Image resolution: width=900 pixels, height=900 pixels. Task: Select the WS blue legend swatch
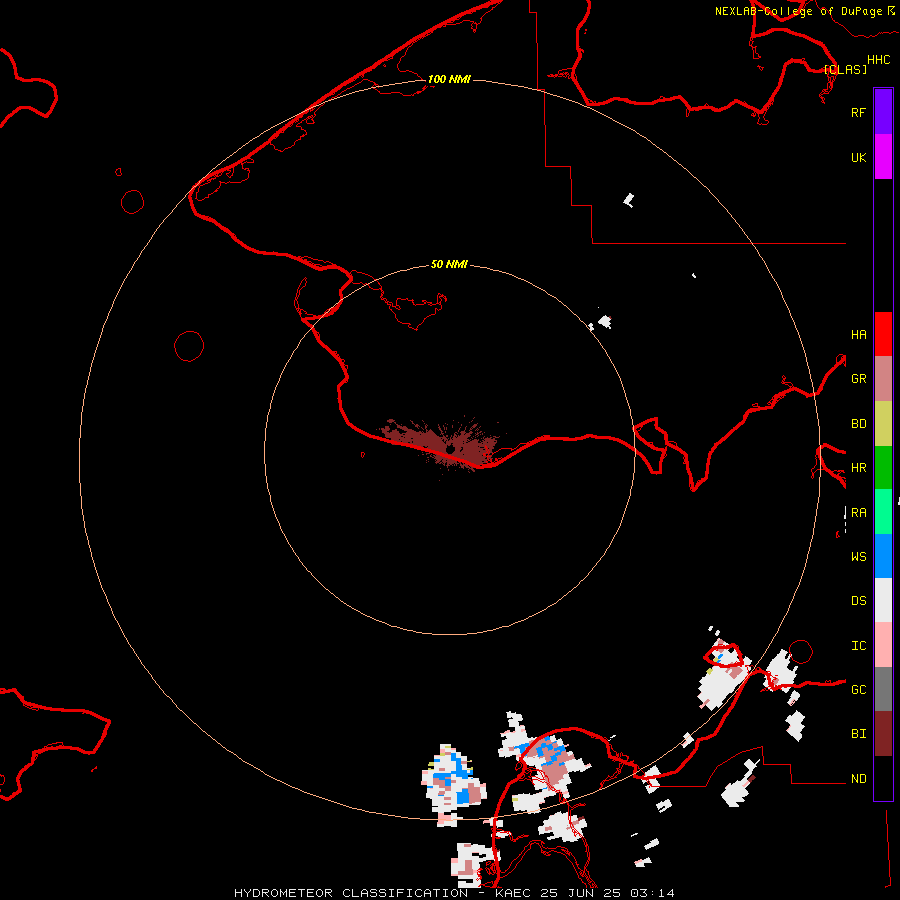(x=883, y=556)
